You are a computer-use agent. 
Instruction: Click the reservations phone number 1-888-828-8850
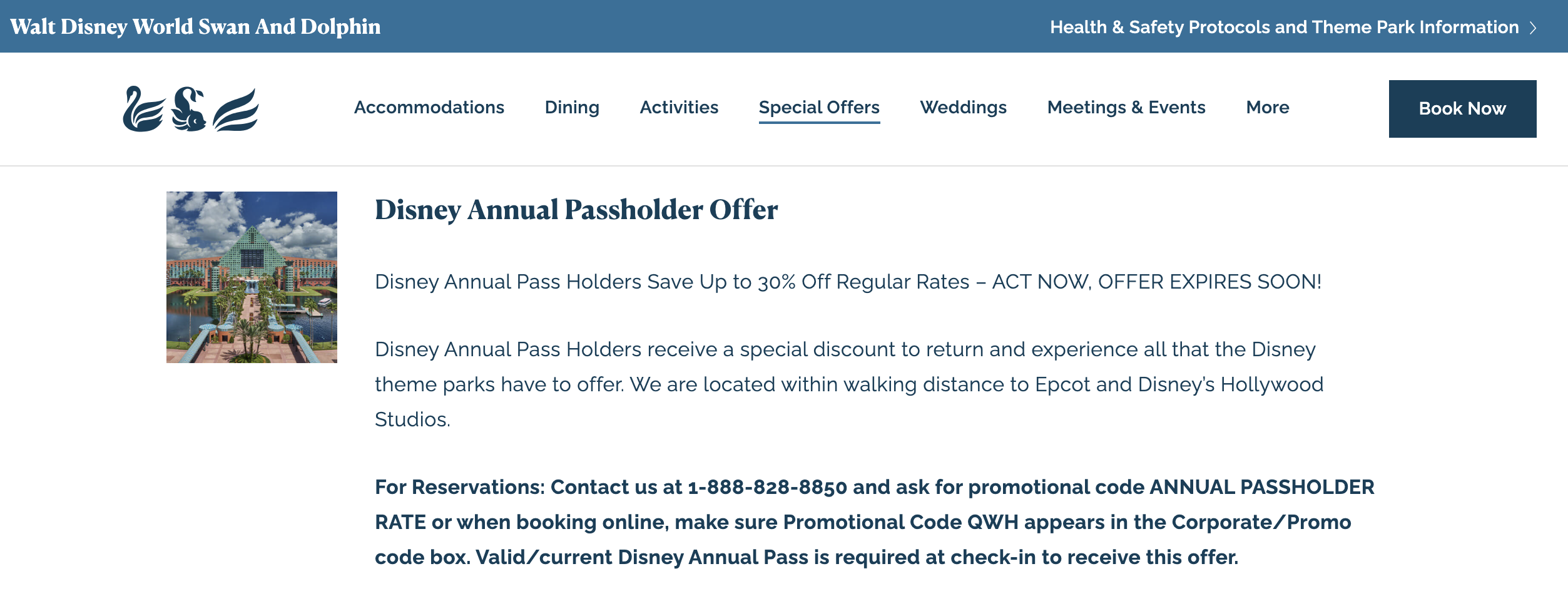[767, 487]
